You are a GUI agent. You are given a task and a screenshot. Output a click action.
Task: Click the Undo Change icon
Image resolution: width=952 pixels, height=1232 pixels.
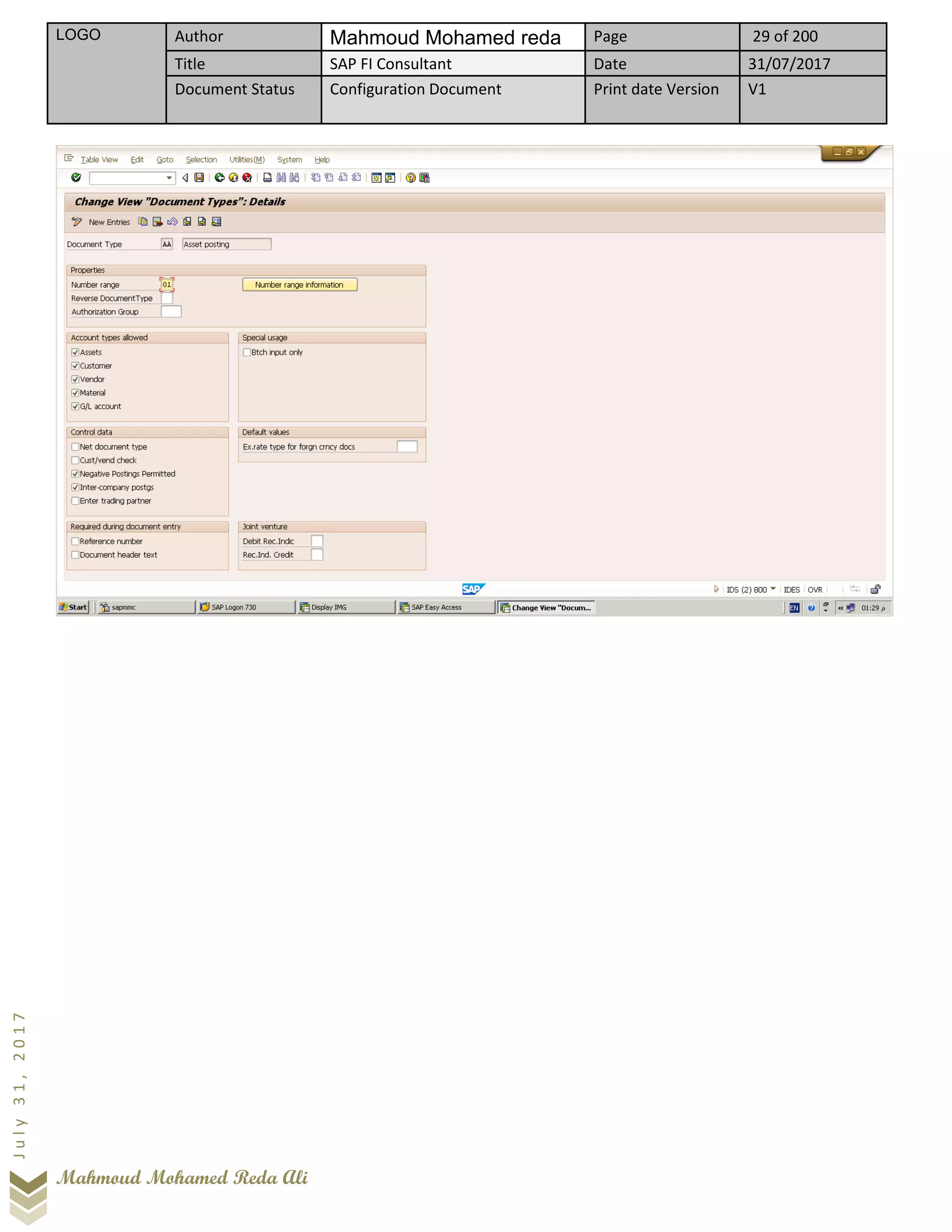point(172,222)
